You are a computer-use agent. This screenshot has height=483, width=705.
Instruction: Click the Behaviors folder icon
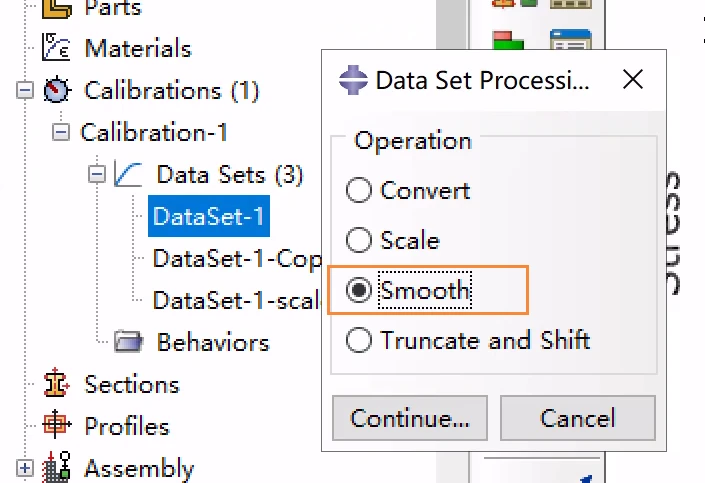pyautogui.click(x=129, y=341)
